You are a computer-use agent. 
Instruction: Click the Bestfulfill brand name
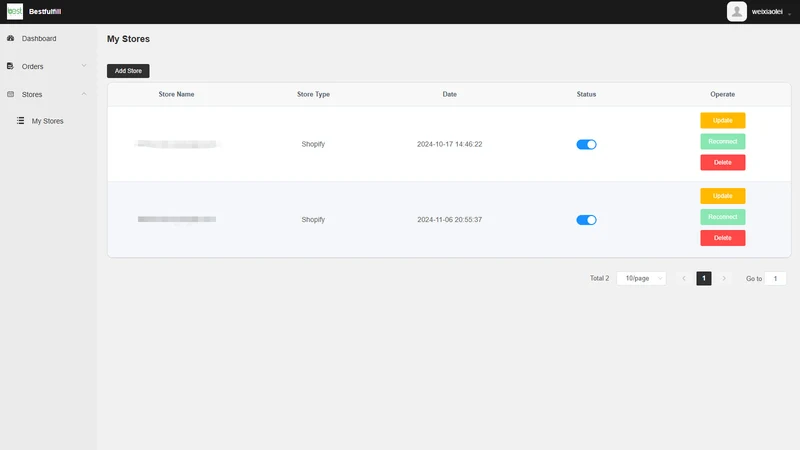45,11
